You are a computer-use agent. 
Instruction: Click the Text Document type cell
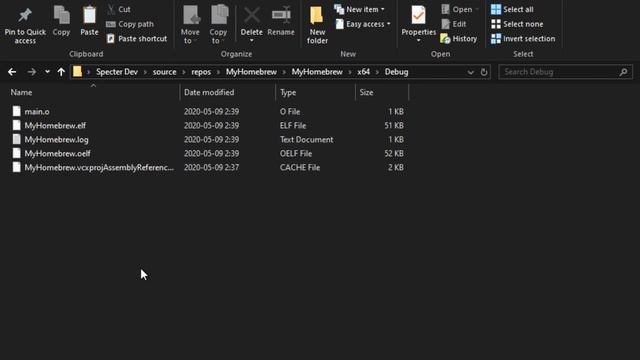coord(307,140)
